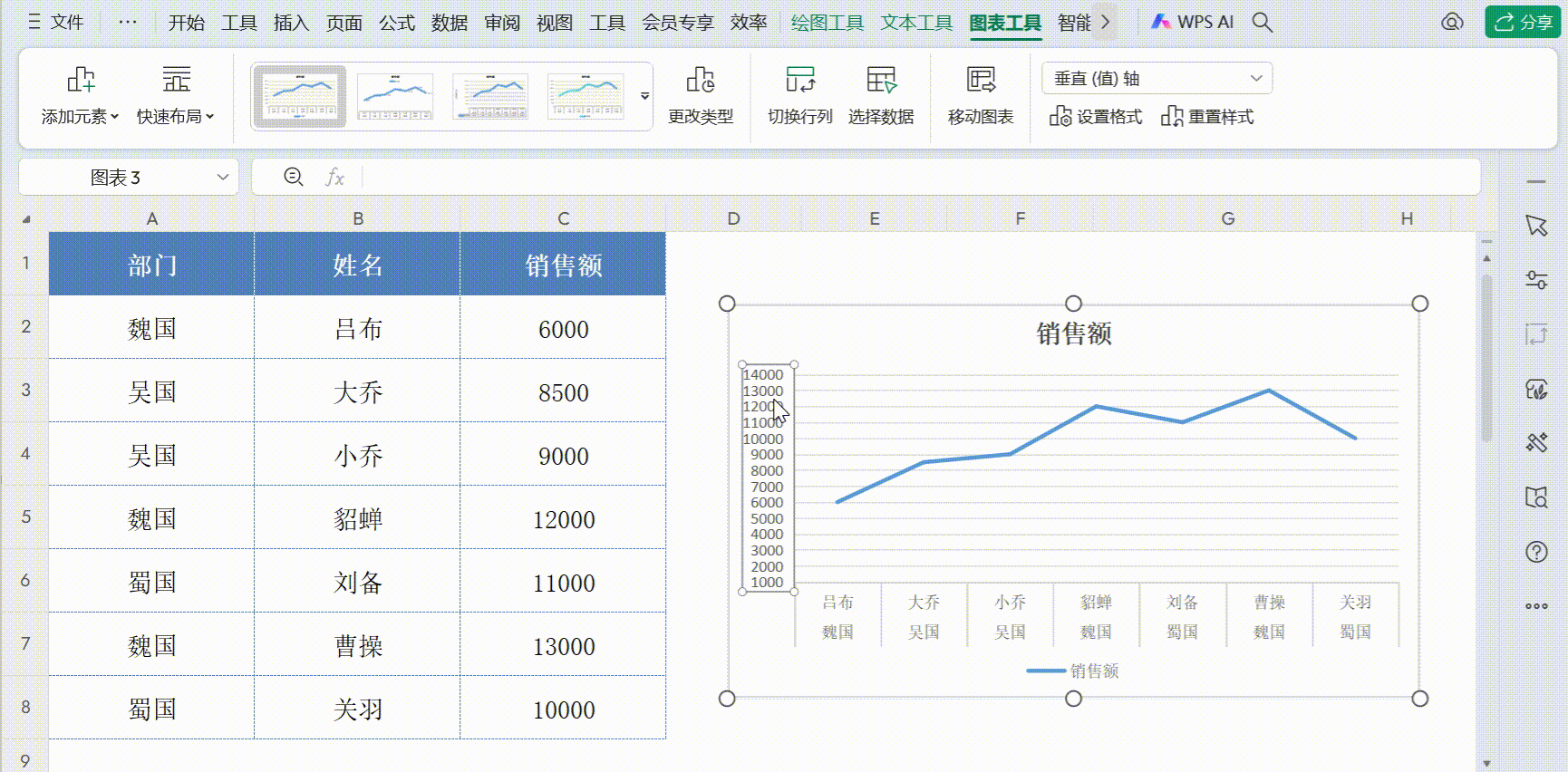The height and width of the screenshot is (772, 1568).
Task: Select the first chart style thumbnail
Action: tap(299, 96)
